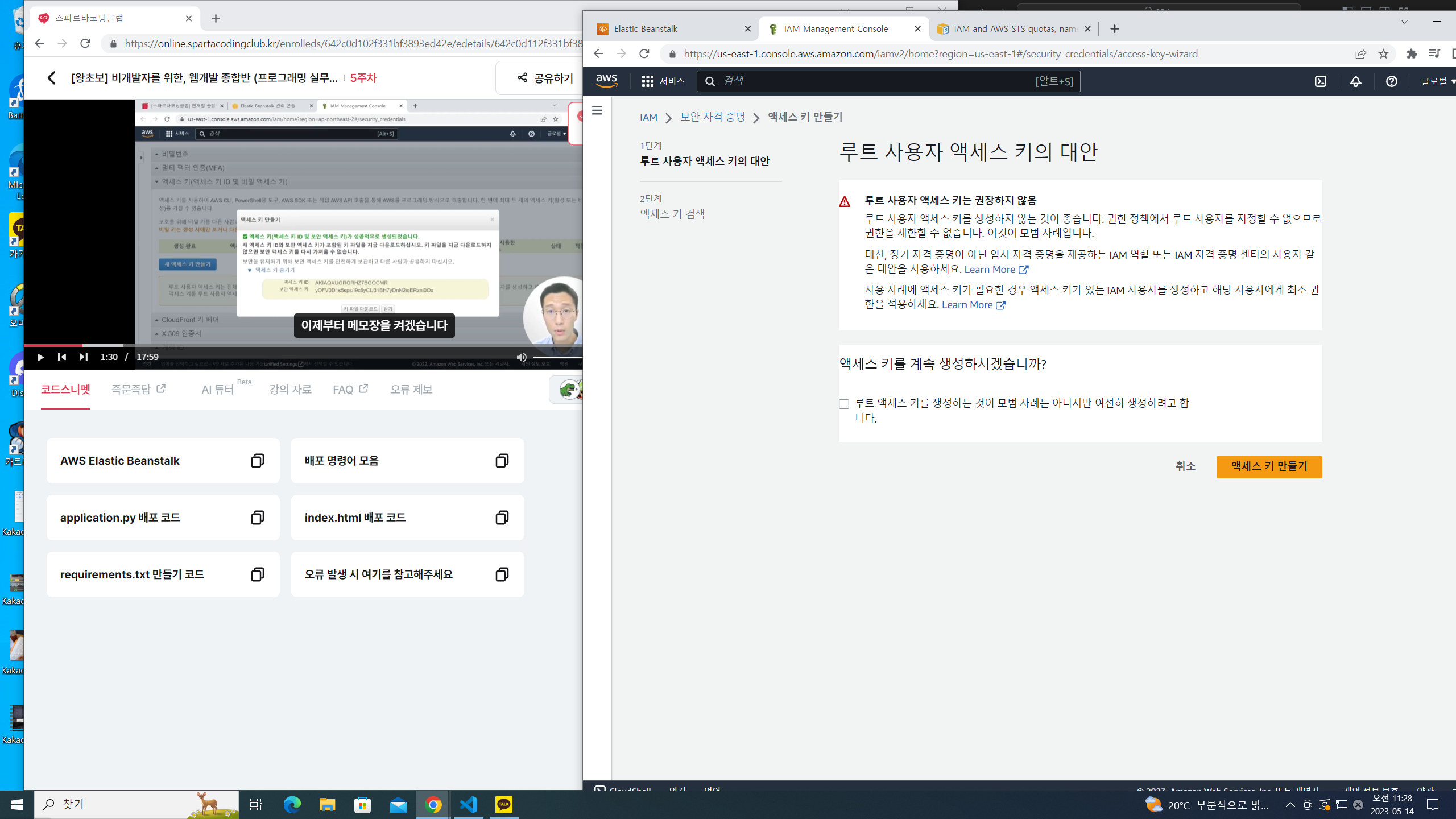Open Chrome extensions puzzle icon
The height and width of the screenshot is (819, 1456).
coord(1412,53)
